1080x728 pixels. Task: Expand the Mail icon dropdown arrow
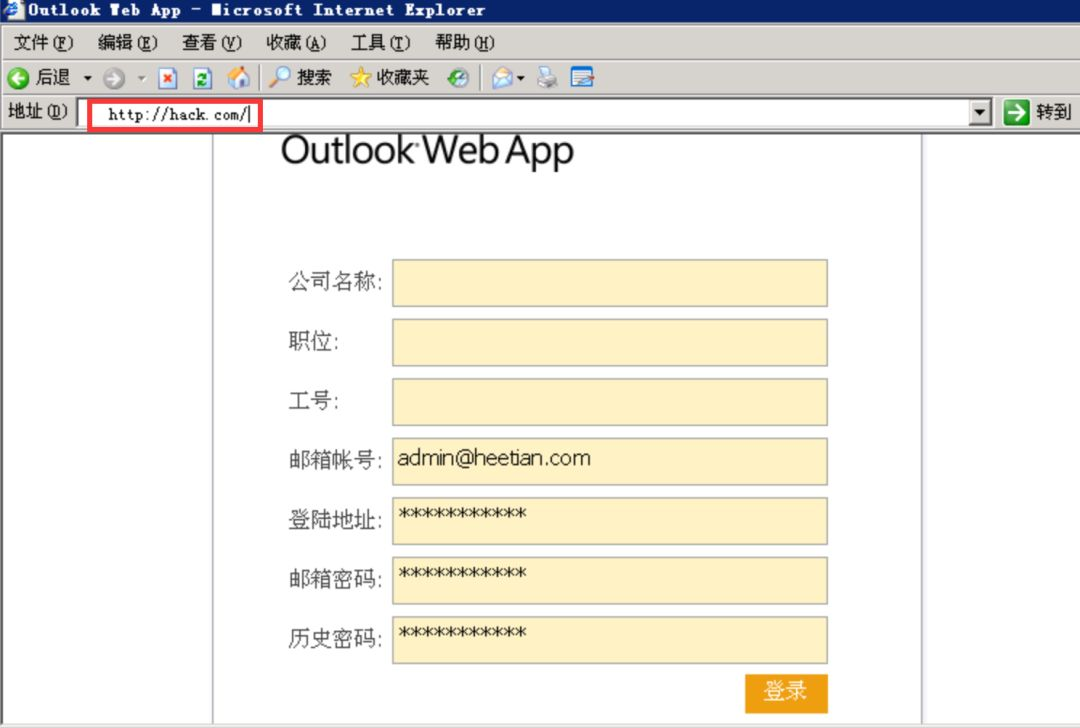point(521,79)
